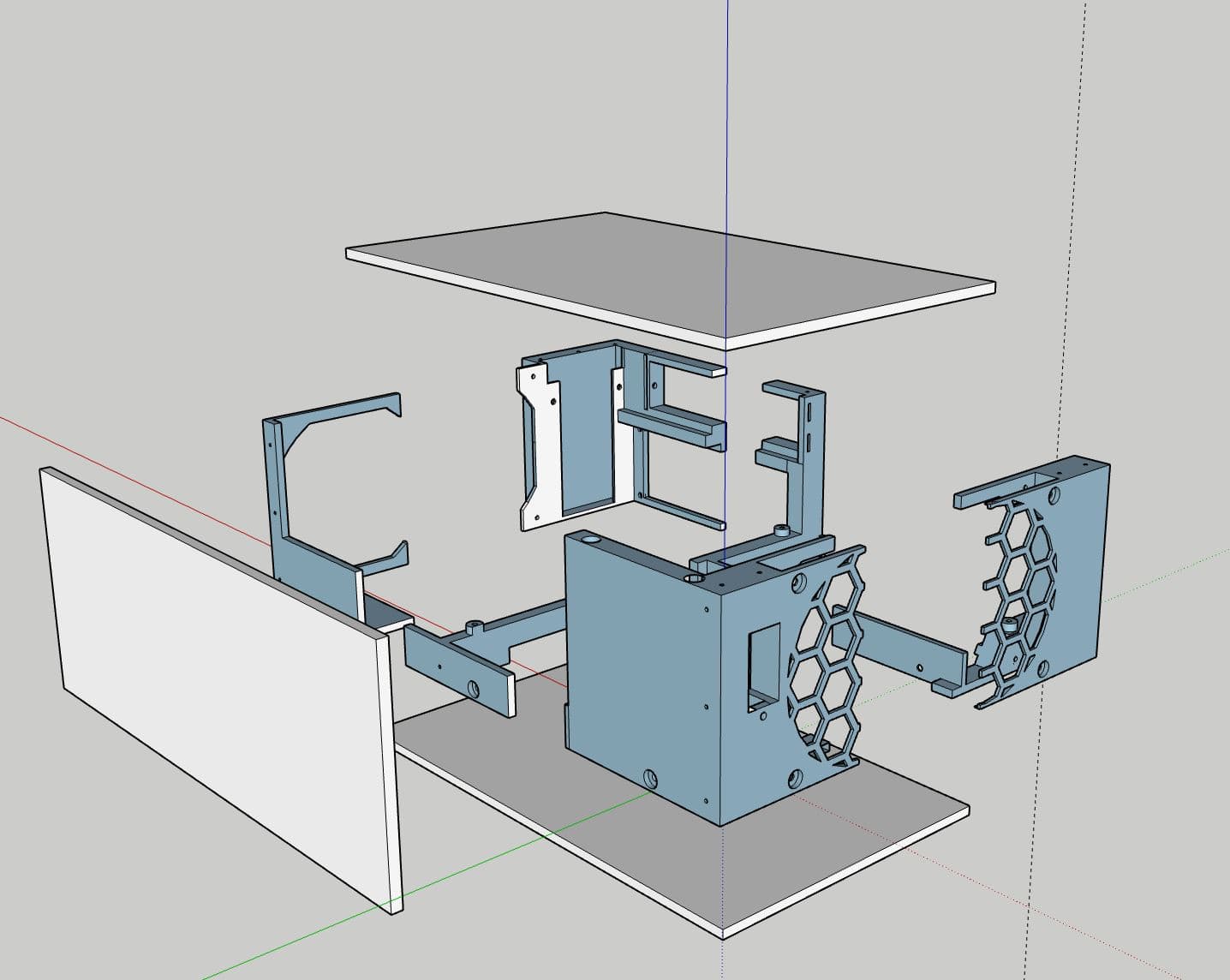Select the round hole at bottom of box front
The height and width of the screenshot is (980, 1230).
pos(651,779)
